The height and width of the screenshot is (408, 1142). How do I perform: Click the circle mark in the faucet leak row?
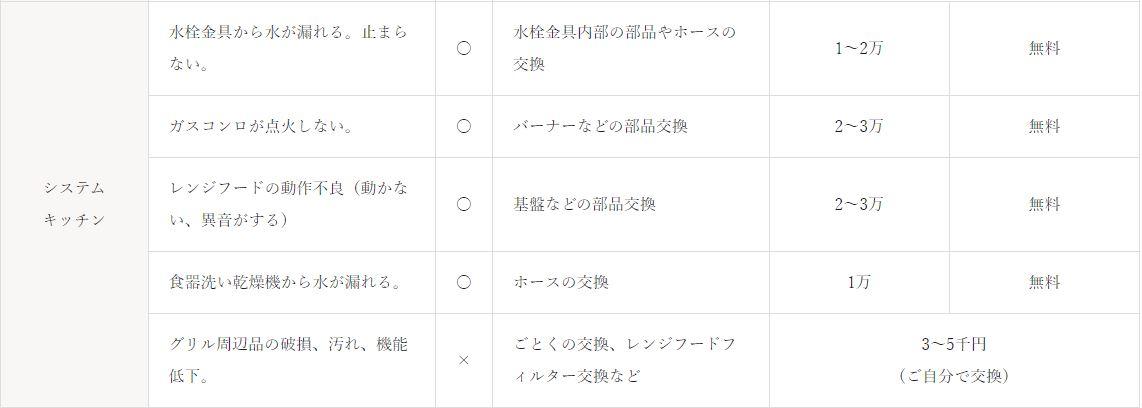[463, 48]
